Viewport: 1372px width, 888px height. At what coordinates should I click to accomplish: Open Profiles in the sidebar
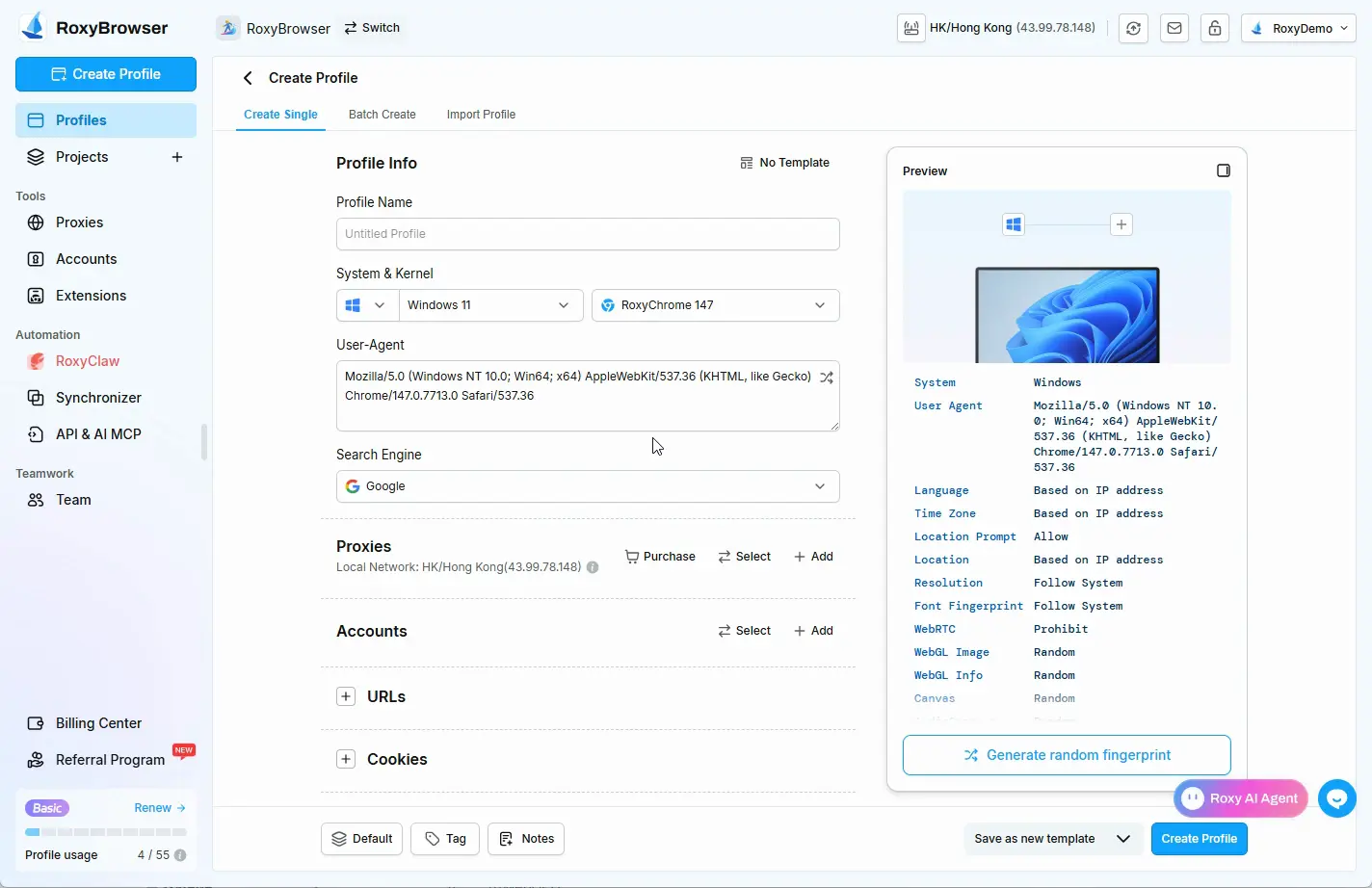pos(106,120)
